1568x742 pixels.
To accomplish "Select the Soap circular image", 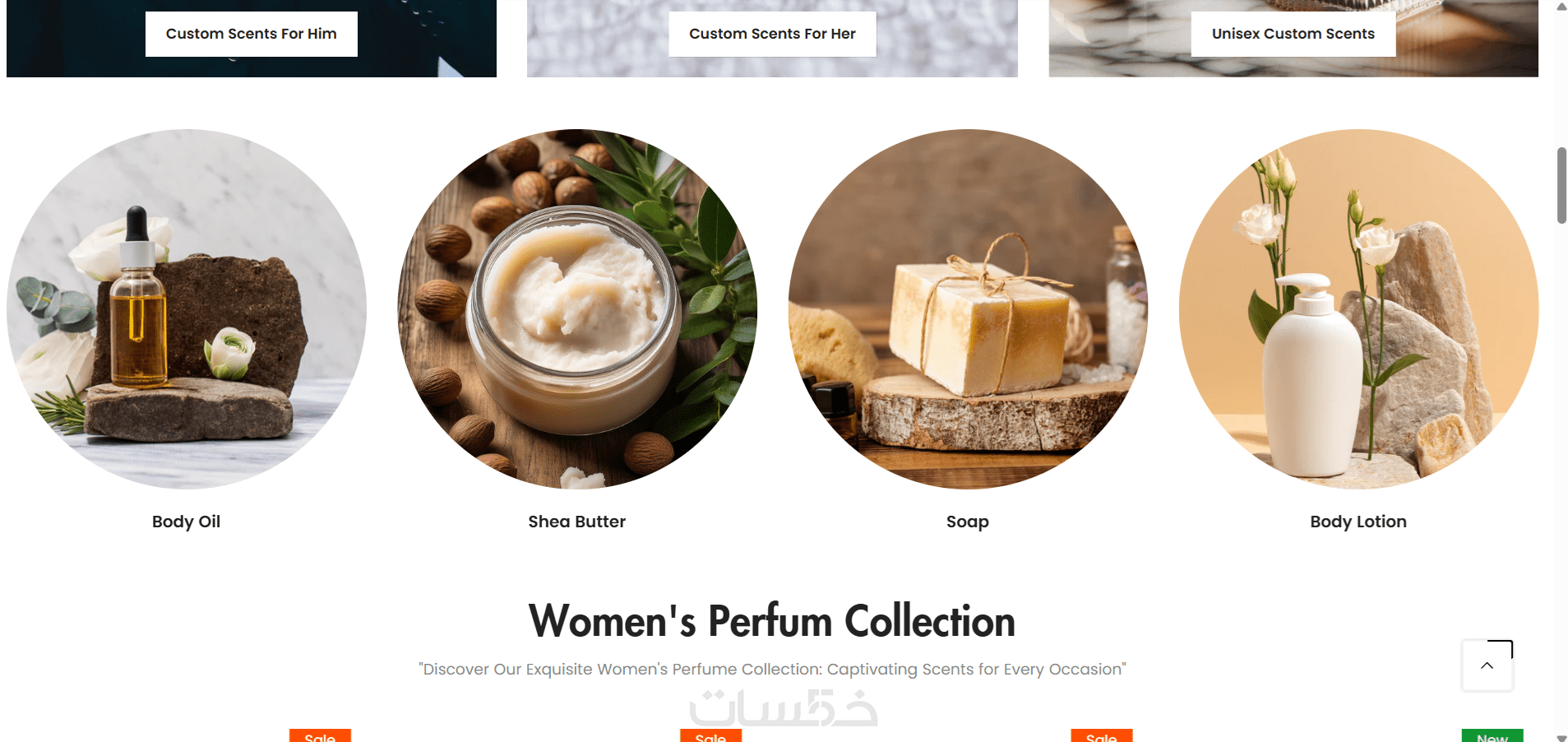I will 968,309.
